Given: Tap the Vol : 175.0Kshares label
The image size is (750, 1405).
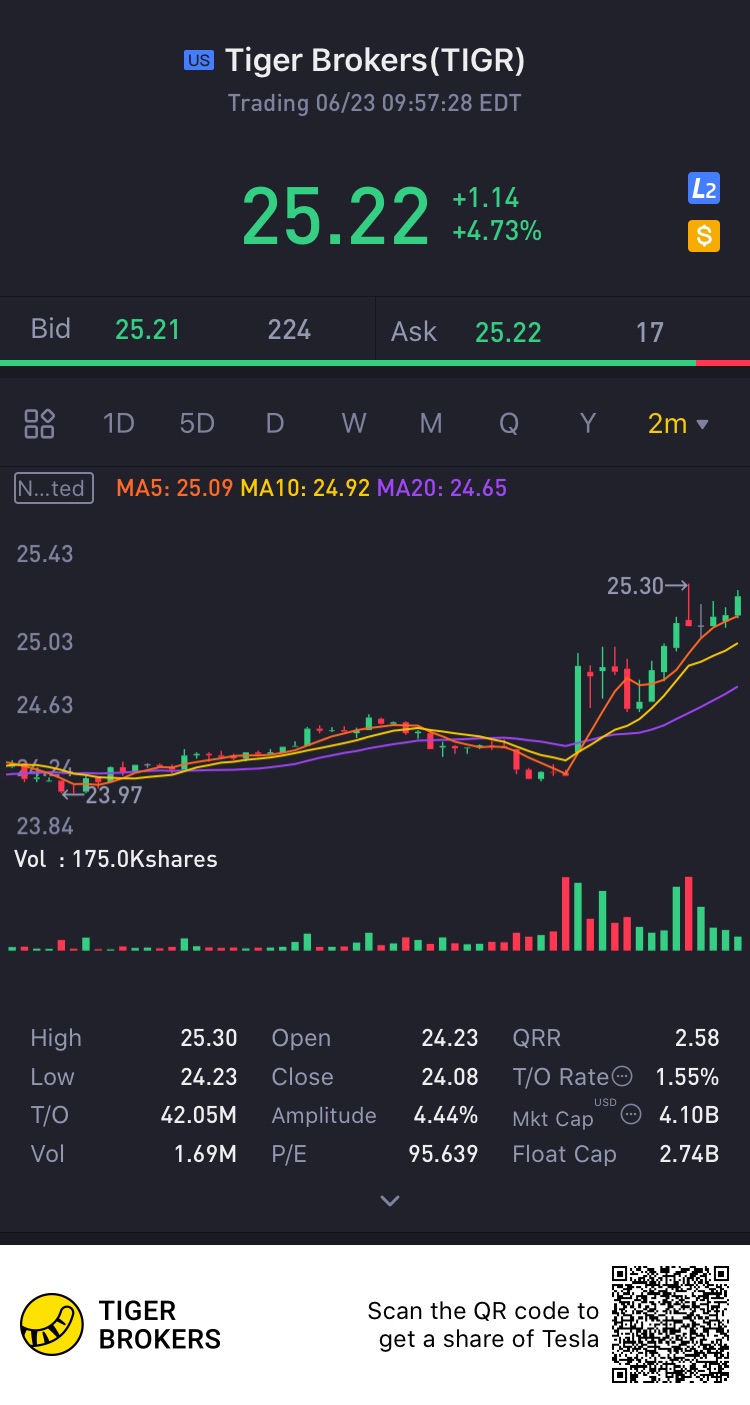Looking at the screenshot, I should [116, 859].
